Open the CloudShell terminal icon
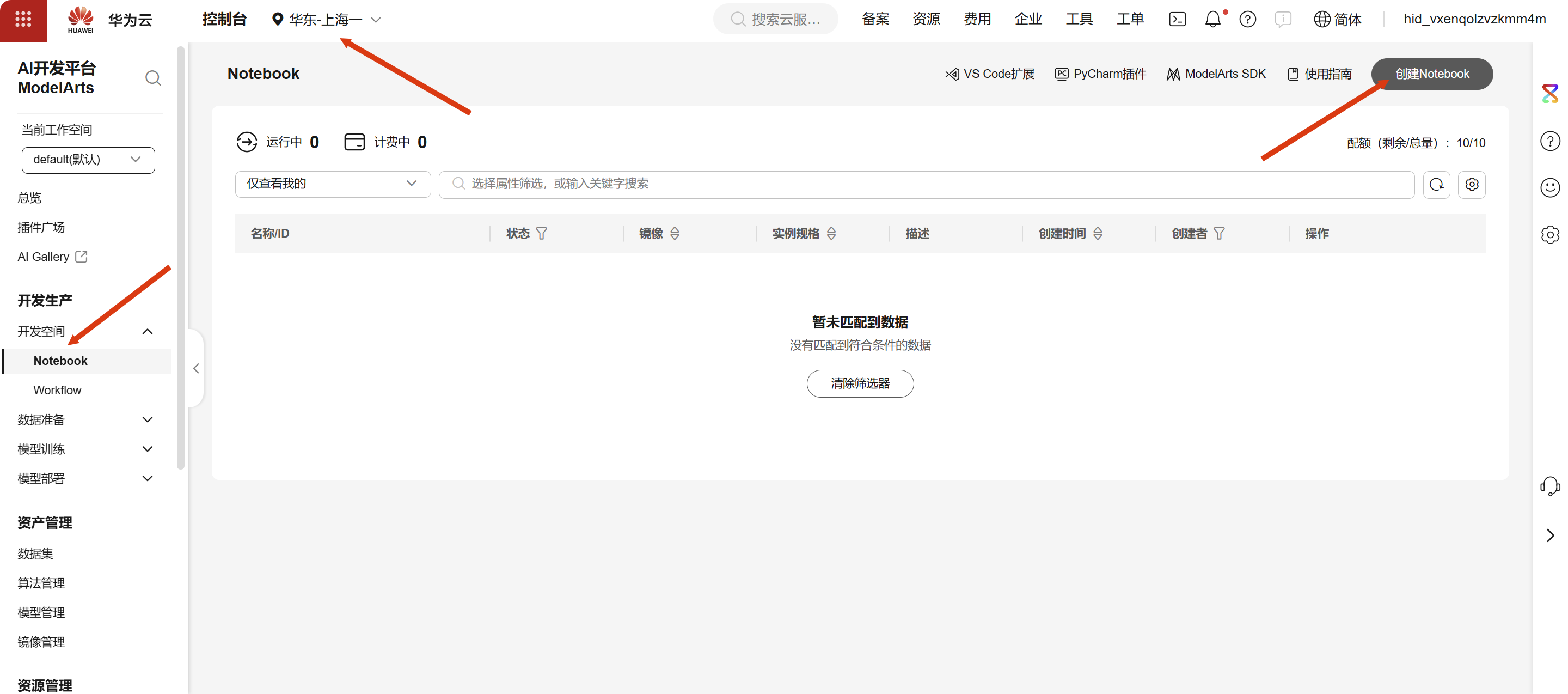Screen dimensions: 1568x694 click(x=1177, y=20)
